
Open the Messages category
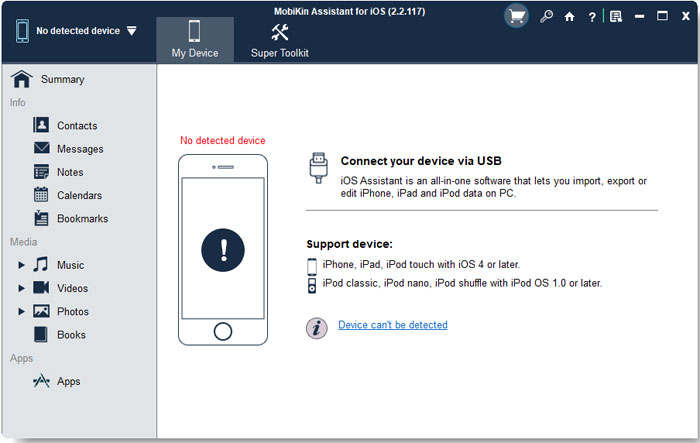(x=80, y=149)
